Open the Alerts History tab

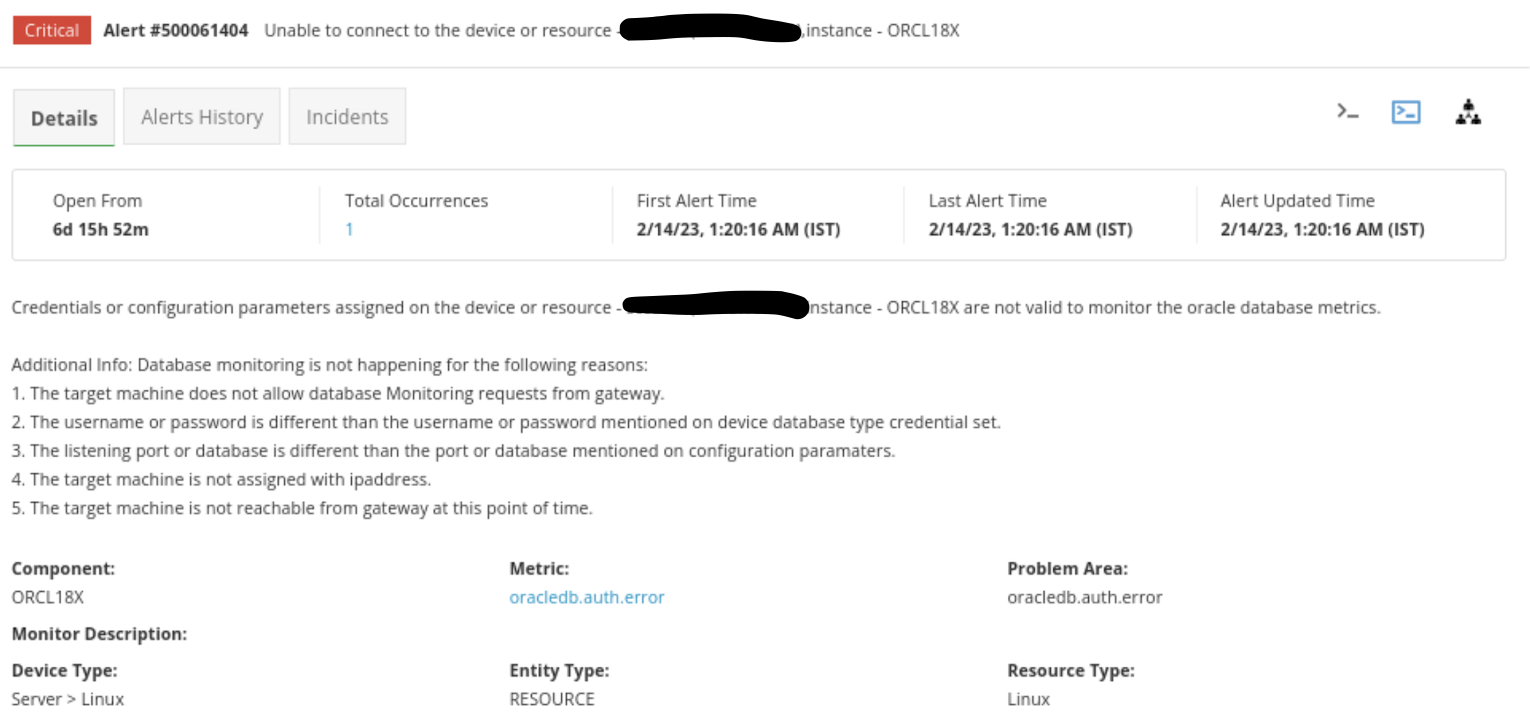(202, 117)
